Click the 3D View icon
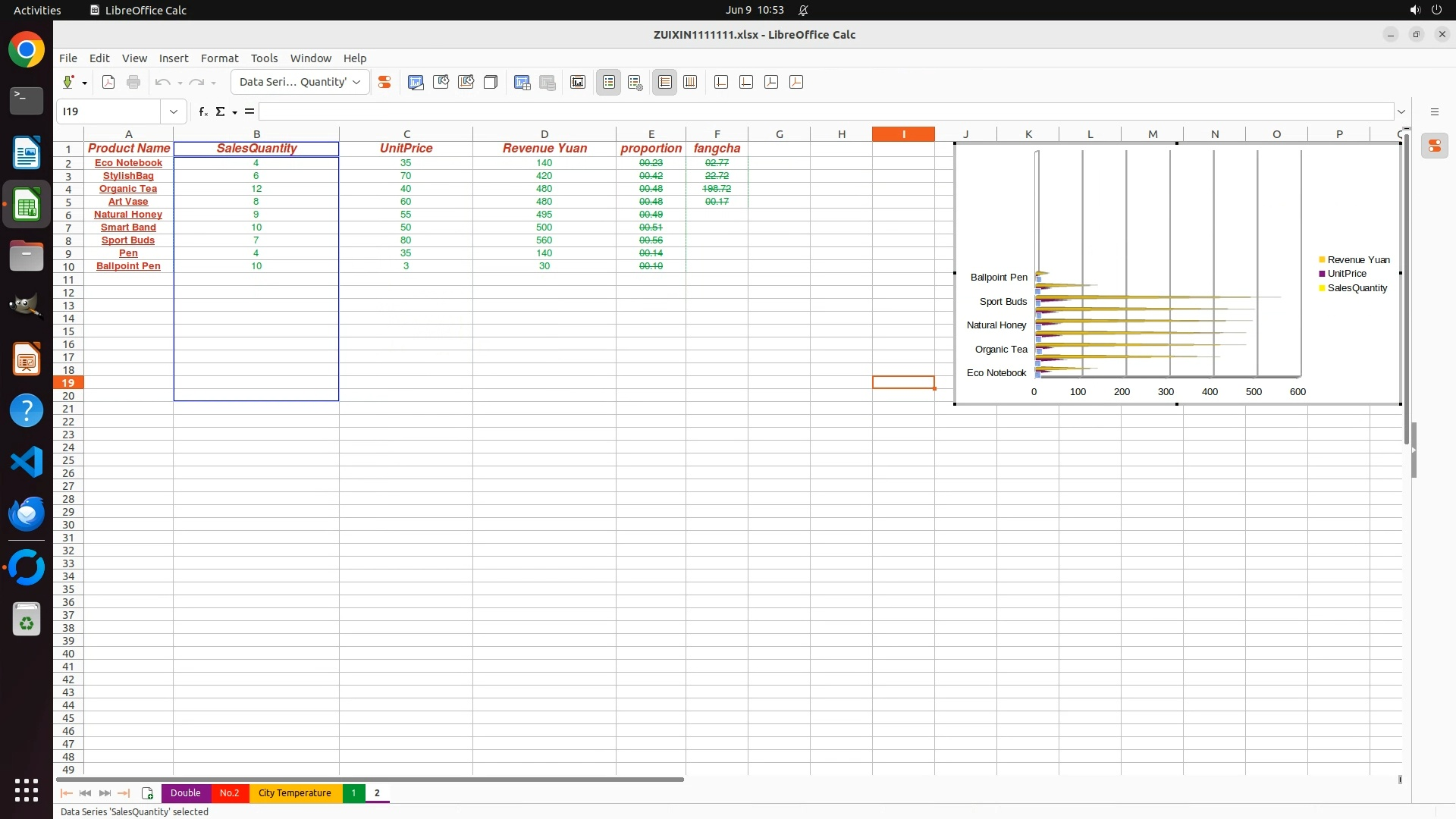1456x819 pixels. click(x=491, y=82)
